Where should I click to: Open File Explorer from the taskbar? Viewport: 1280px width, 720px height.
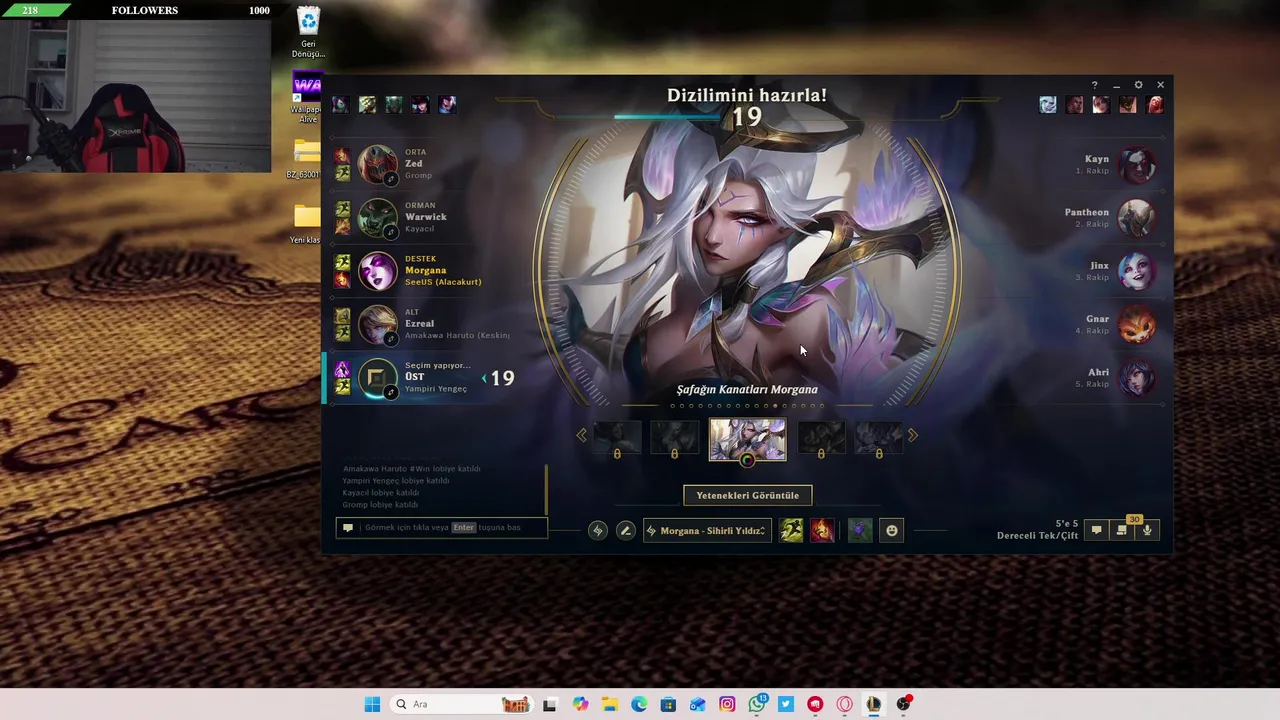pos(609,704)
